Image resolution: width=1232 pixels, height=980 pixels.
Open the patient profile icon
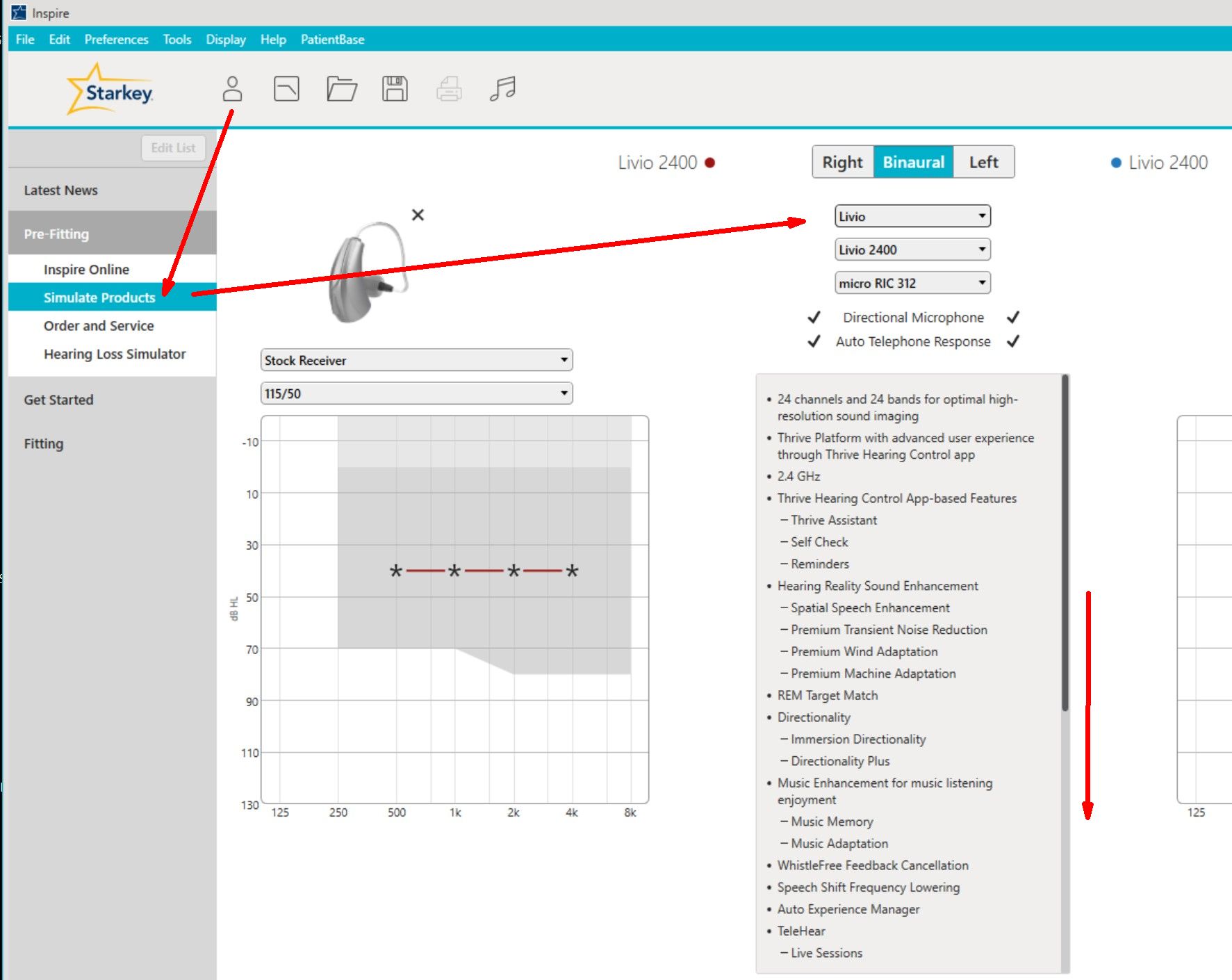coord(232,89)
